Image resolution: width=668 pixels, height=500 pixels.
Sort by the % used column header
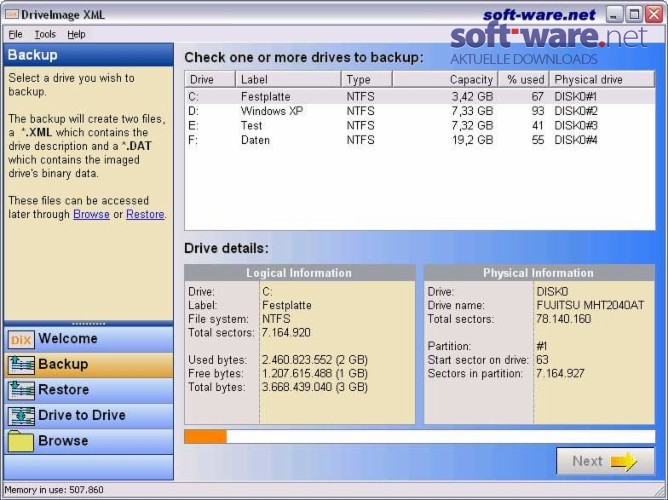coord(523,79)
